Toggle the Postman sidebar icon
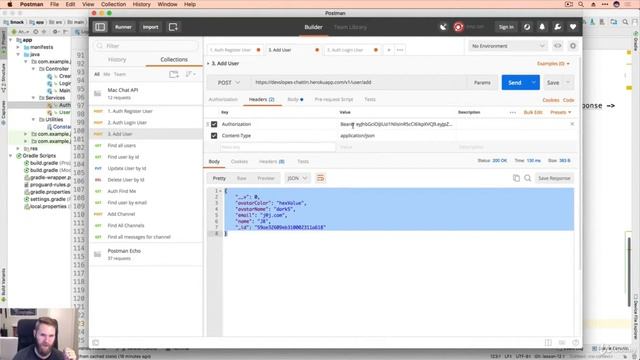Screen dimensions: 640x360 [x=100, y=27]
